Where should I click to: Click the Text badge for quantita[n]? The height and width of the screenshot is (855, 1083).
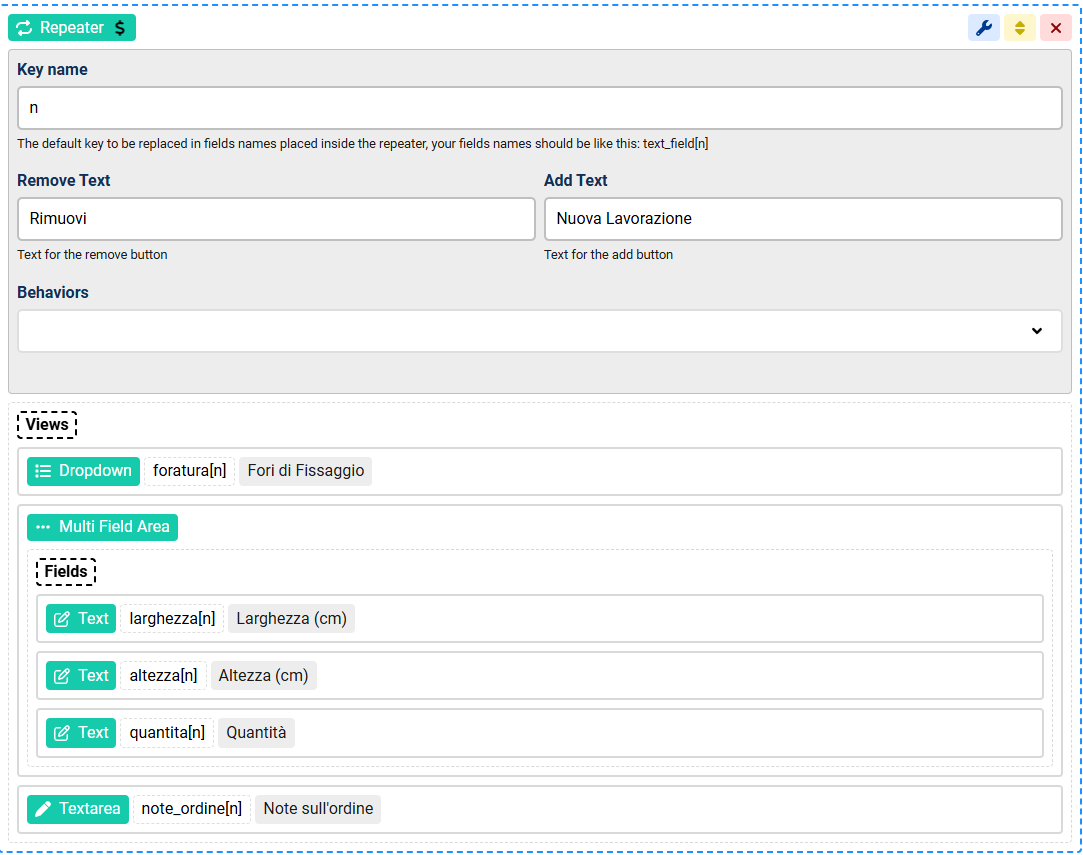[81, 733]
